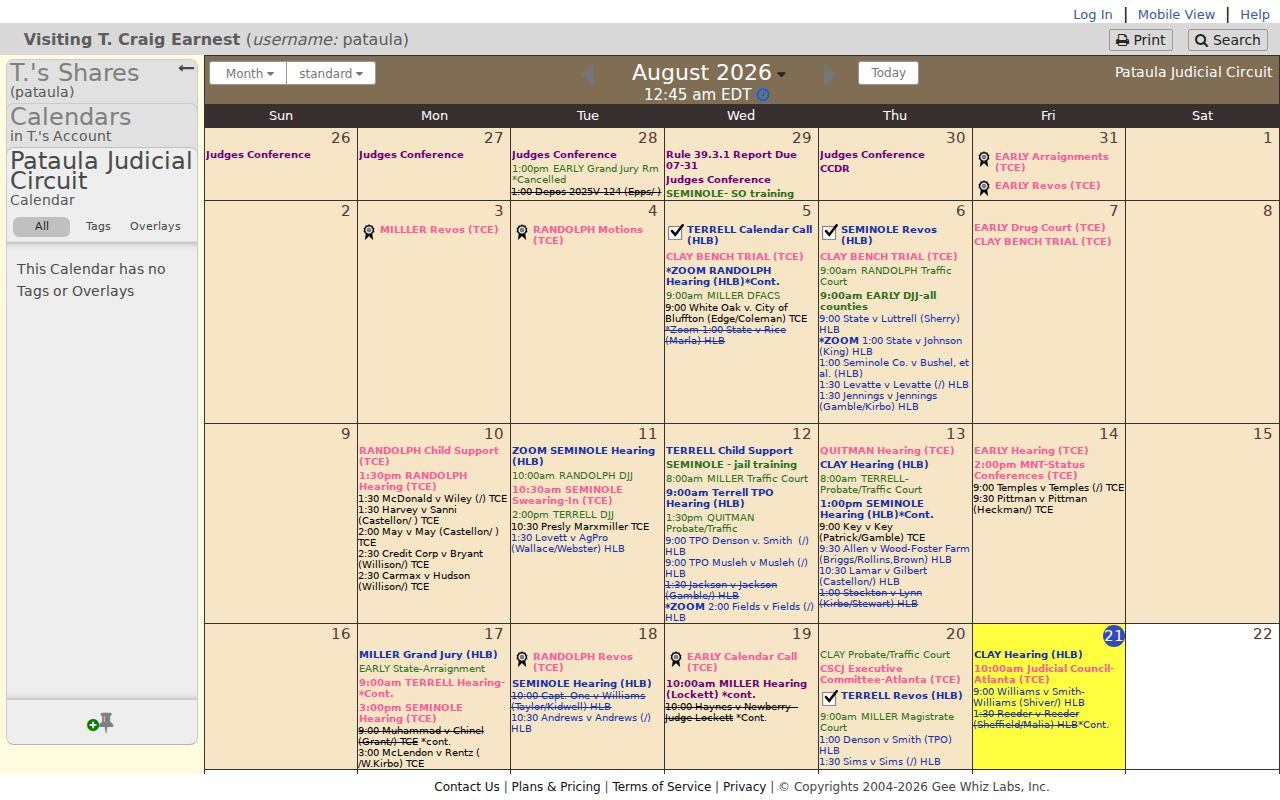Image resolution: width=1280 pixels, height=800 pixels.
Task: Open the 'CLAY Hearing (HLB)' event on the 21st
Action: click(1028, 655)
